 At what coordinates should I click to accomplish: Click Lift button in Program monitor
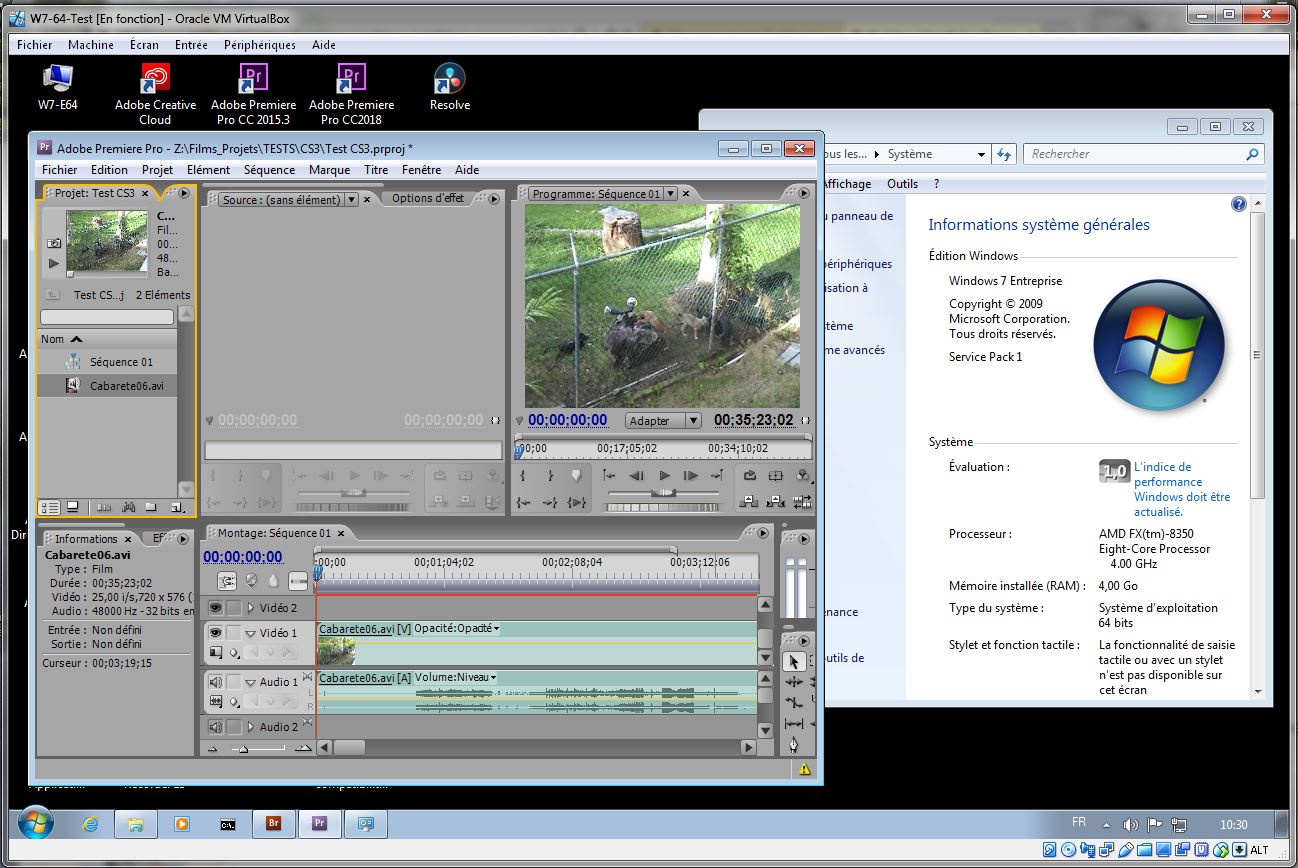749,502
